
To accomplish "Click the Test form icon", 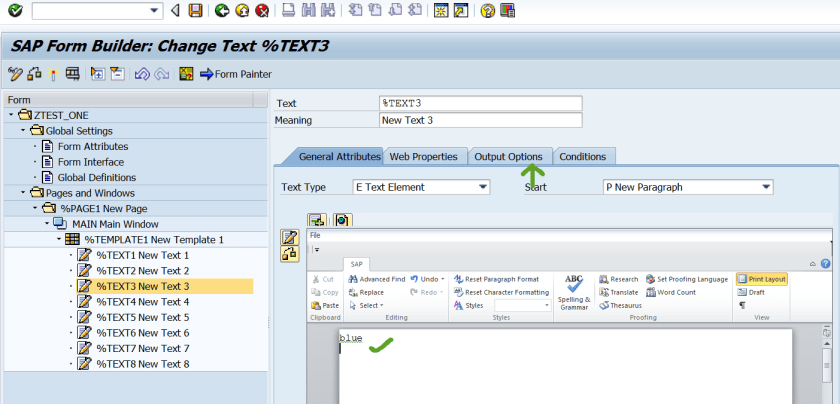I will point(72,74).
